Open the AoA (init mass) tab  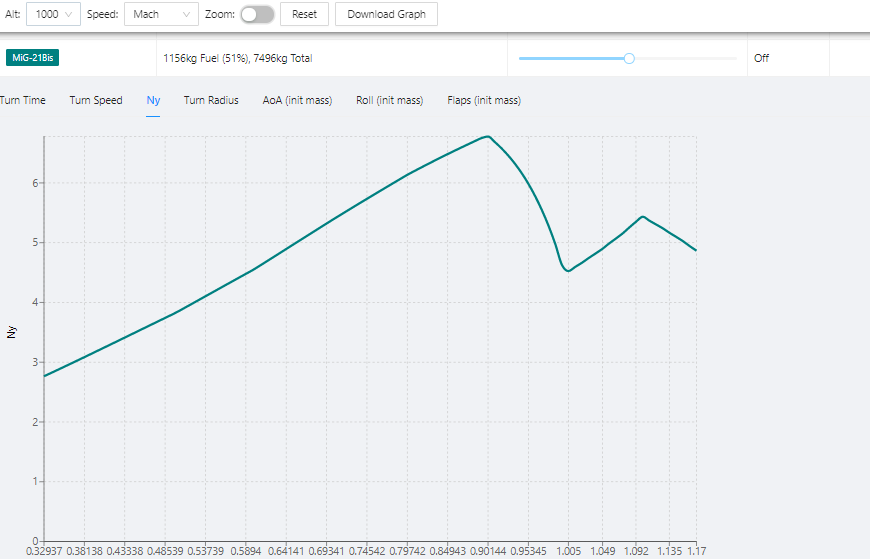click(x=297, y=100)
